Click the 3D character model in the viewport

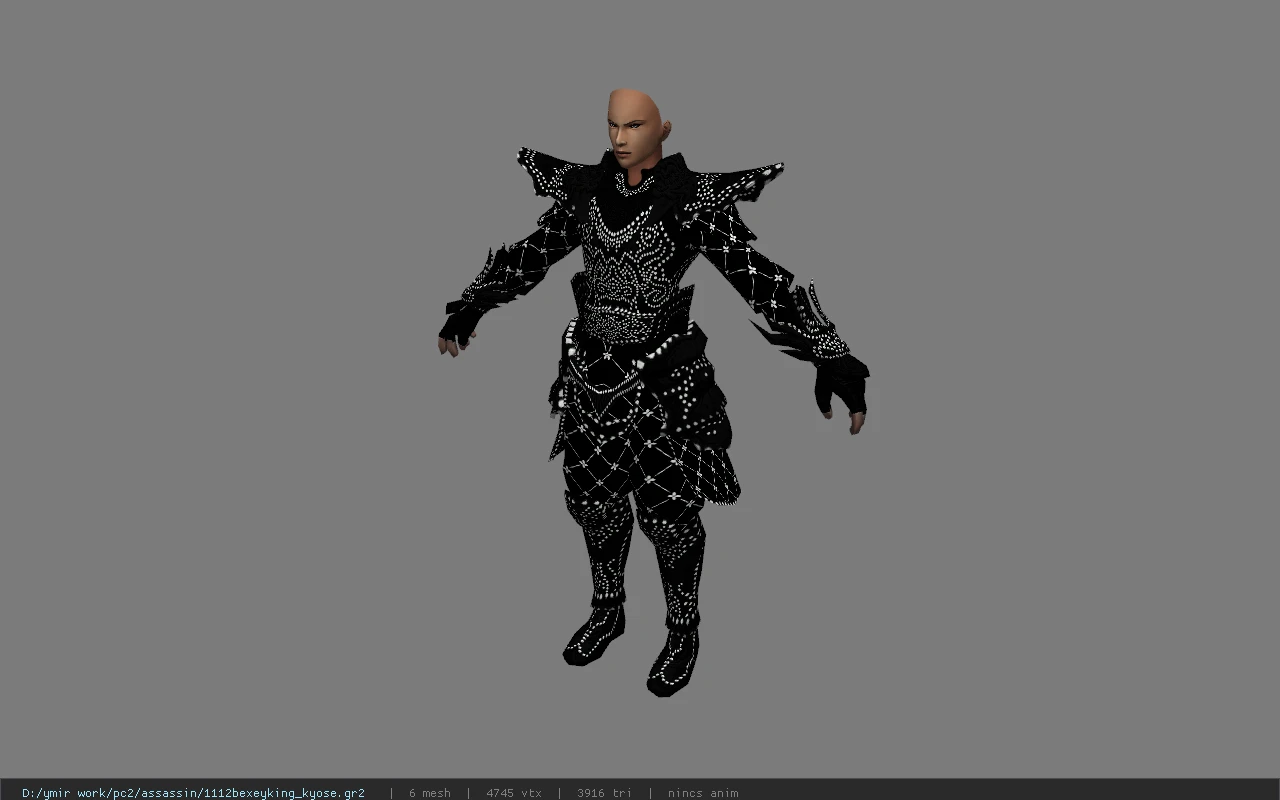point(652,393)
